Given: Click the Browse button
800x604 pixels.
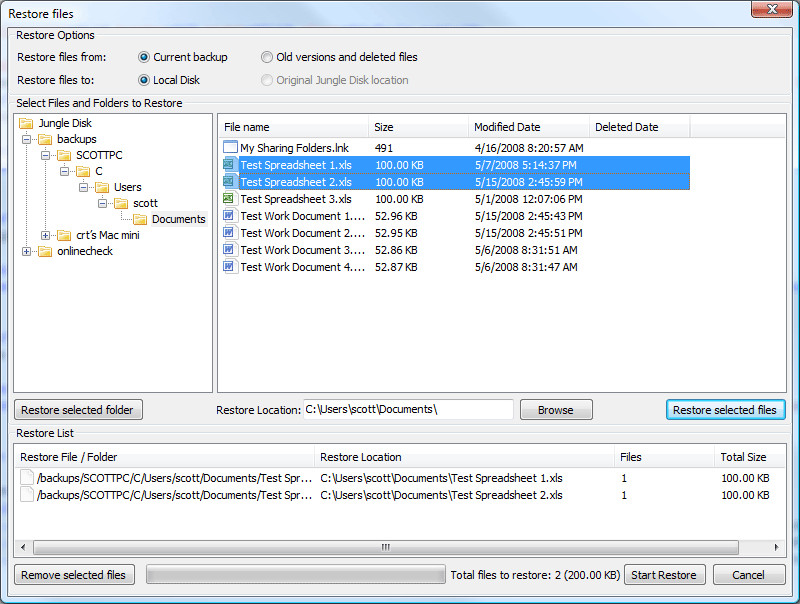Looking at the screenshot, I should click(x=556, y=410).
